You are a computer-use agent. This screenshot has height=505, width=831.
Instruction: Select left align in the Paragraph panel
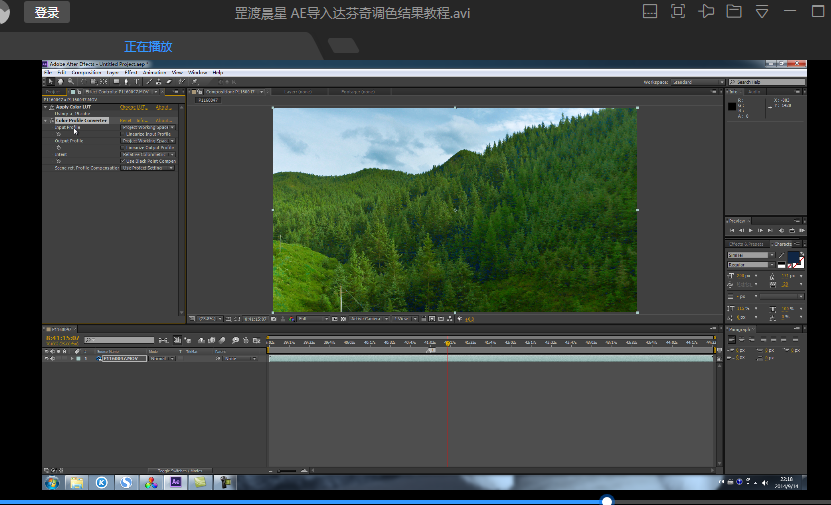pyautogui.click(x=731, y=340)
